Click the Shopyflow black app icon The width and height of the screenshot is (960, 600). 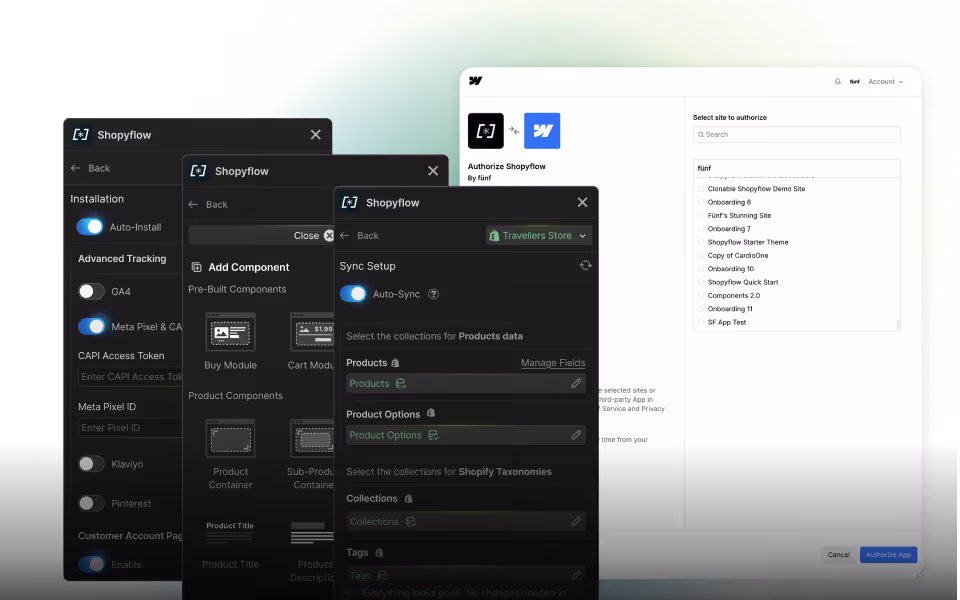[x=486, y=130]
